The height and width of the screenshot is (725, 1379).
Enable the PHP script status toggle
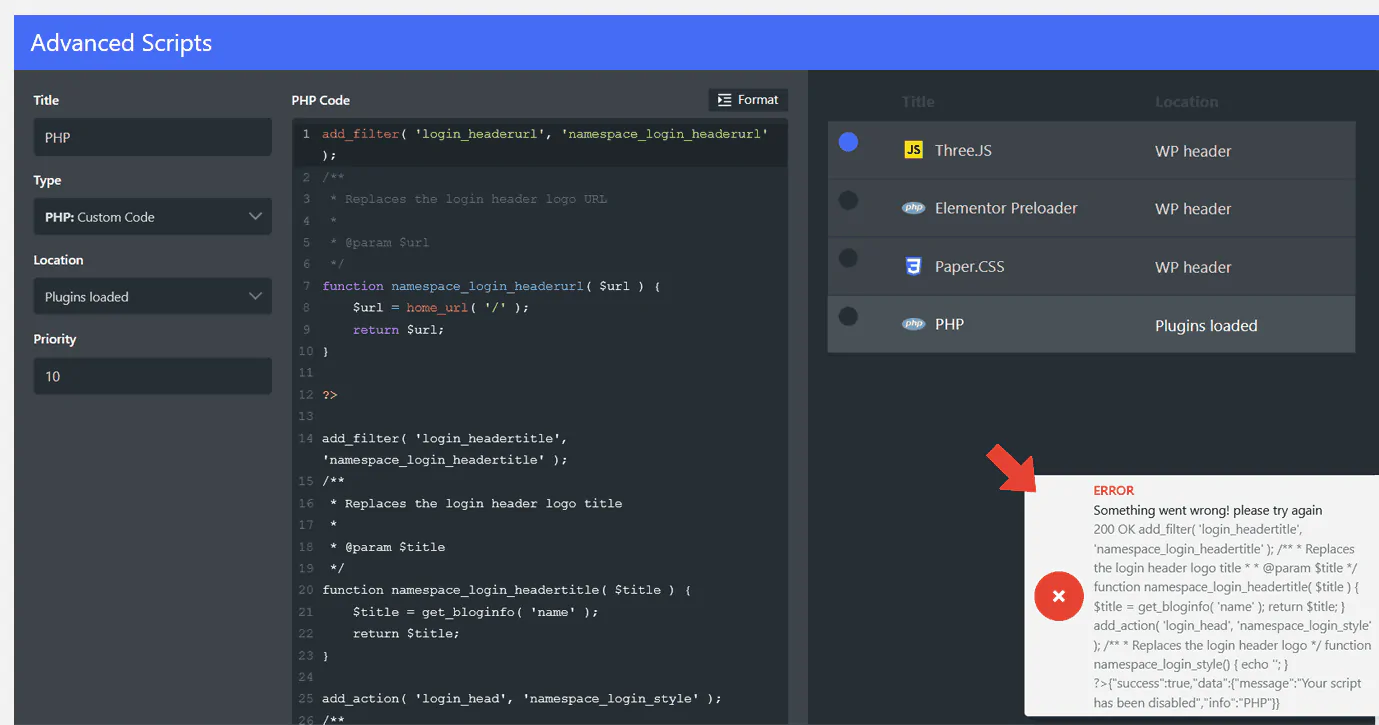[x=848, y=316]
